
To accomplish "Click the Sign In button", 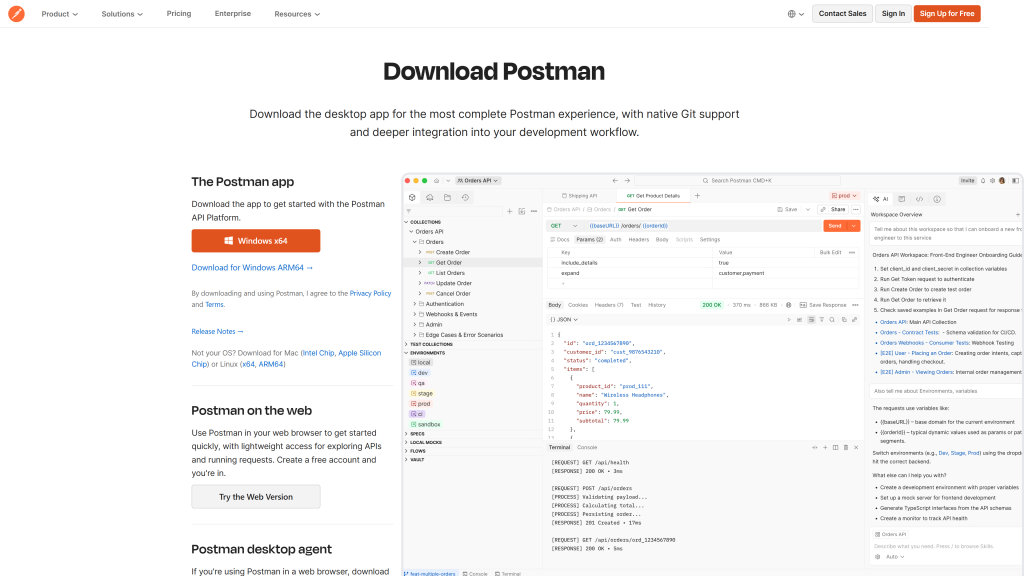I will (893, 13).
